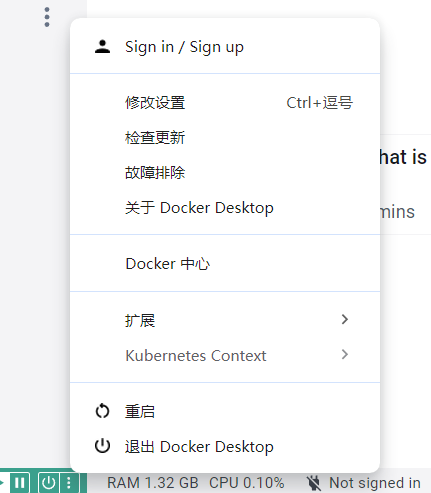The height and width of the screenshot is (493, 431).
Task: Open the Kubernetes Context menu entry
Action: 225,355
